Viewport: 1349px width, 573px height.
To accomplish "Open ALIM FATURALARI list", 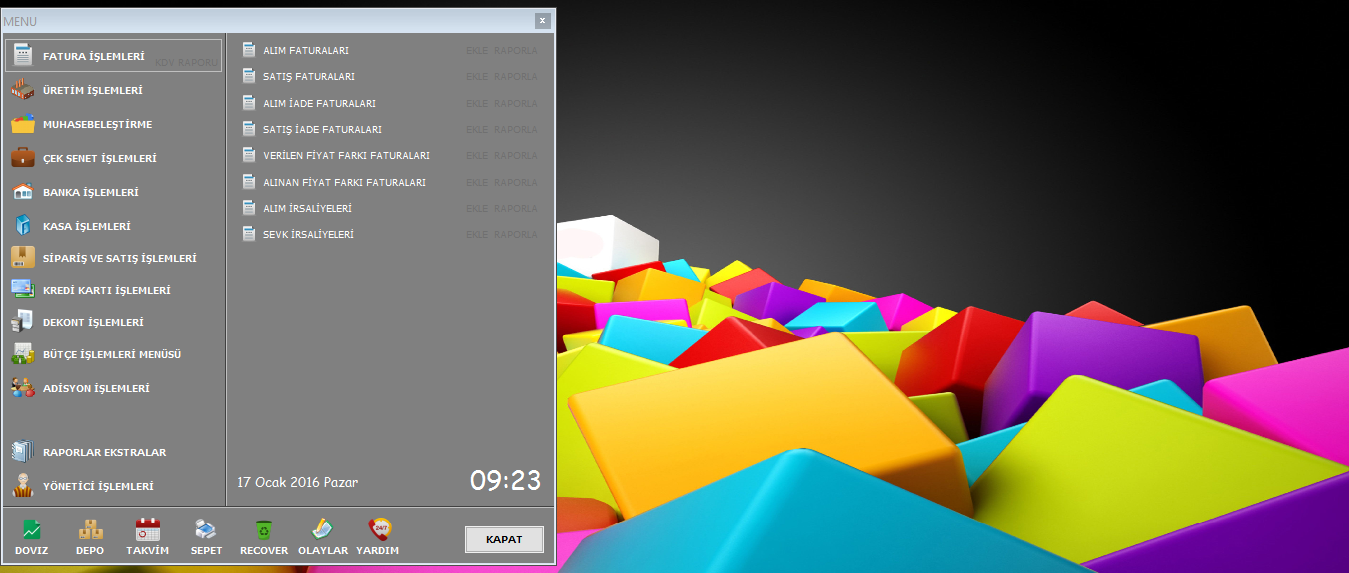I will 305,50.
